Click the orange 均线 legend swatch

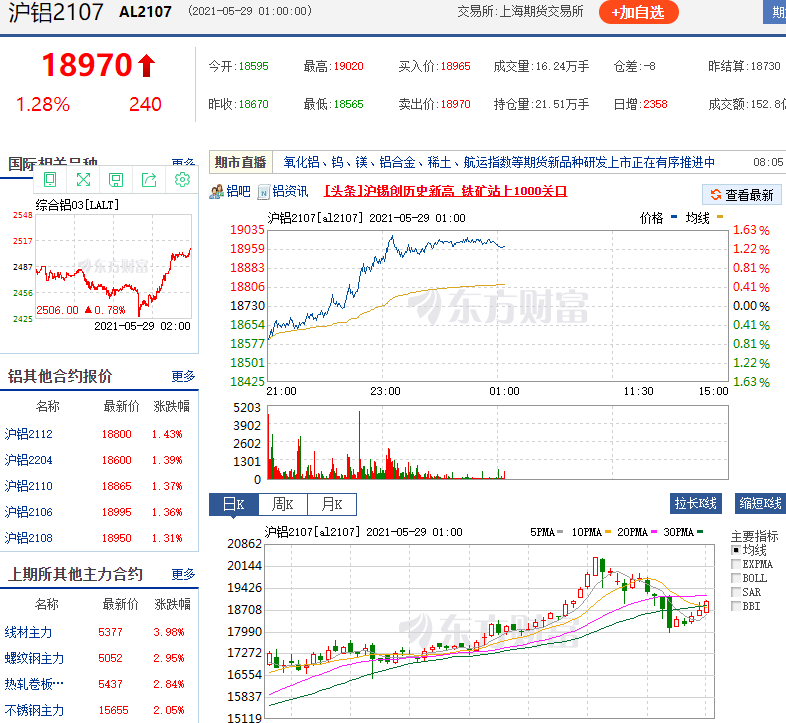click(x=720, y=217)
